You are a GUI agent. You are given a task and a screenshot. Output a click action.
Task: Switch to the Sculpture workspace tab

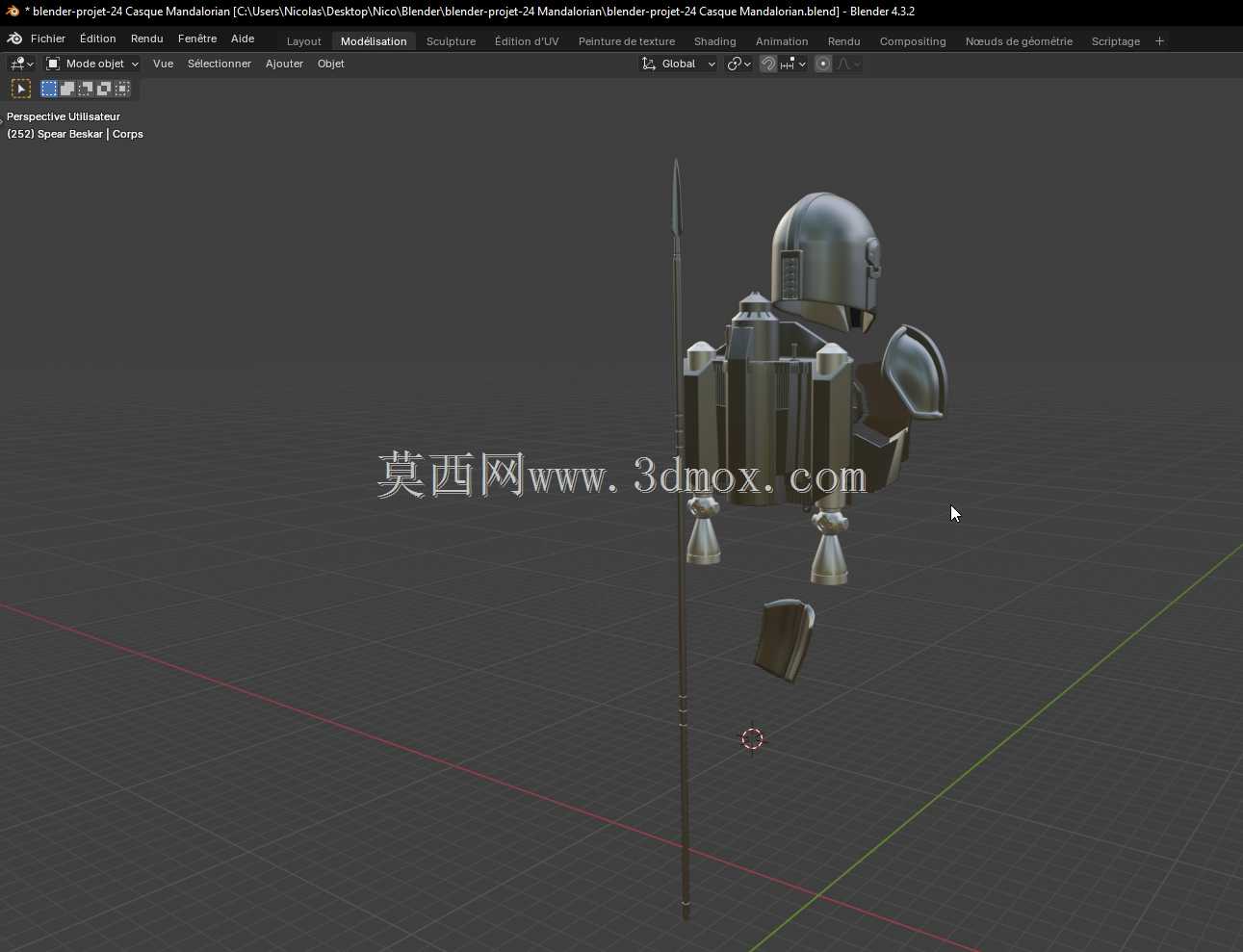click(x=451, y=41)
